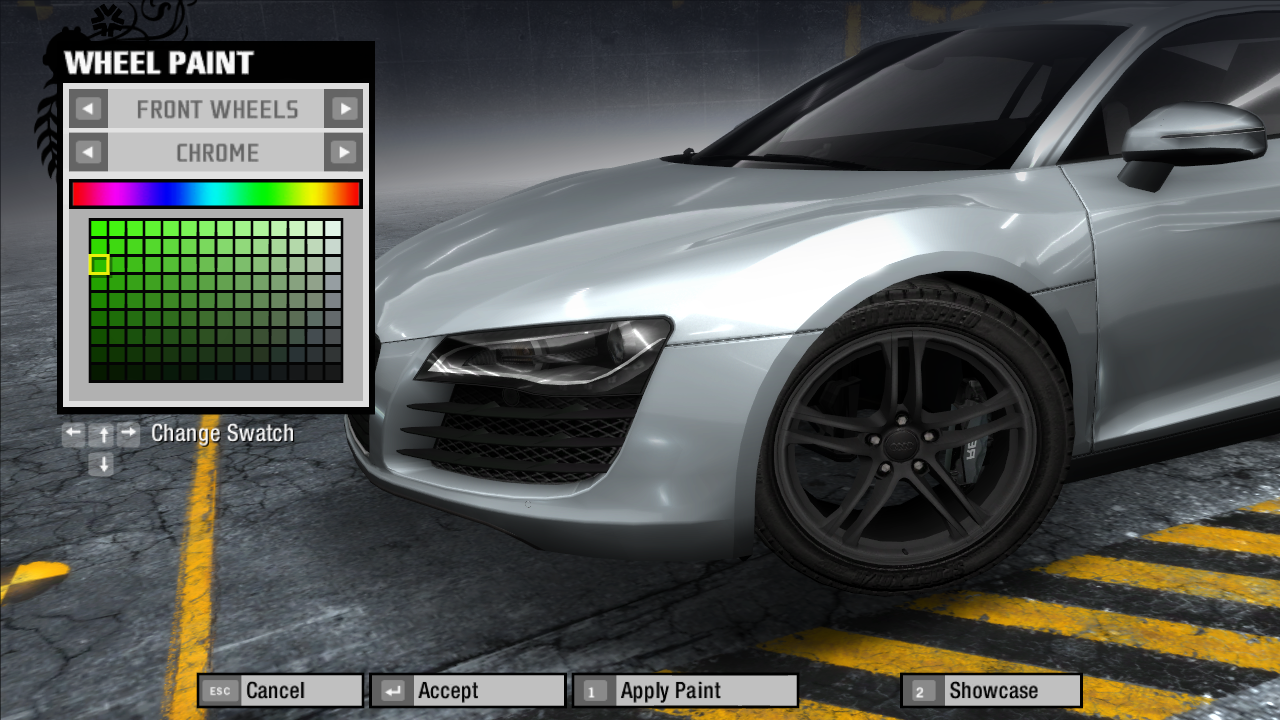Click the number 1 key icon
This screenshot has width=1280, height=720.
(x=594, y=691)
